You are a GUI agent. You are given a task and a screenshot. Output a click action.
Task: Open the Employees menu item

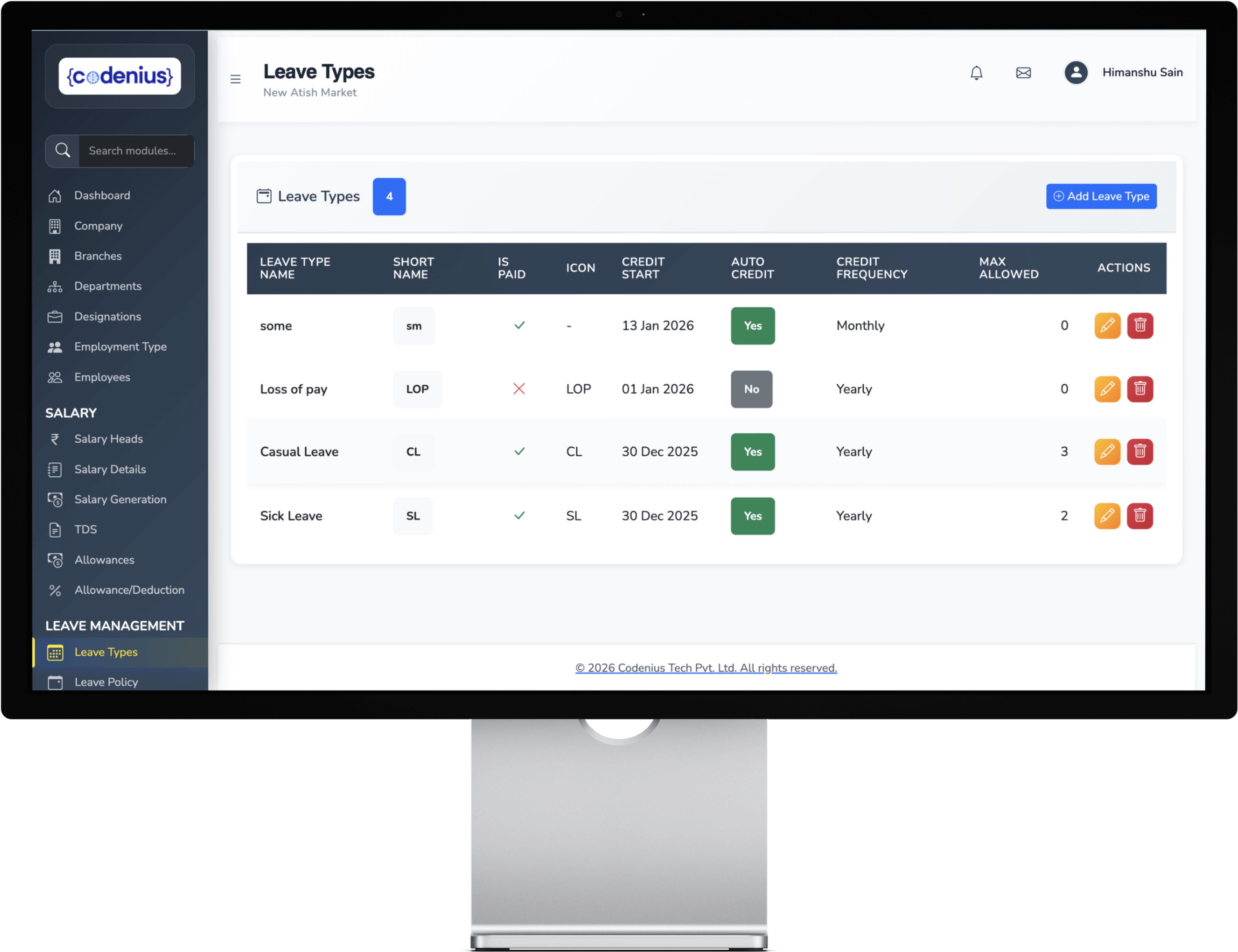click(x=102, y=377)
